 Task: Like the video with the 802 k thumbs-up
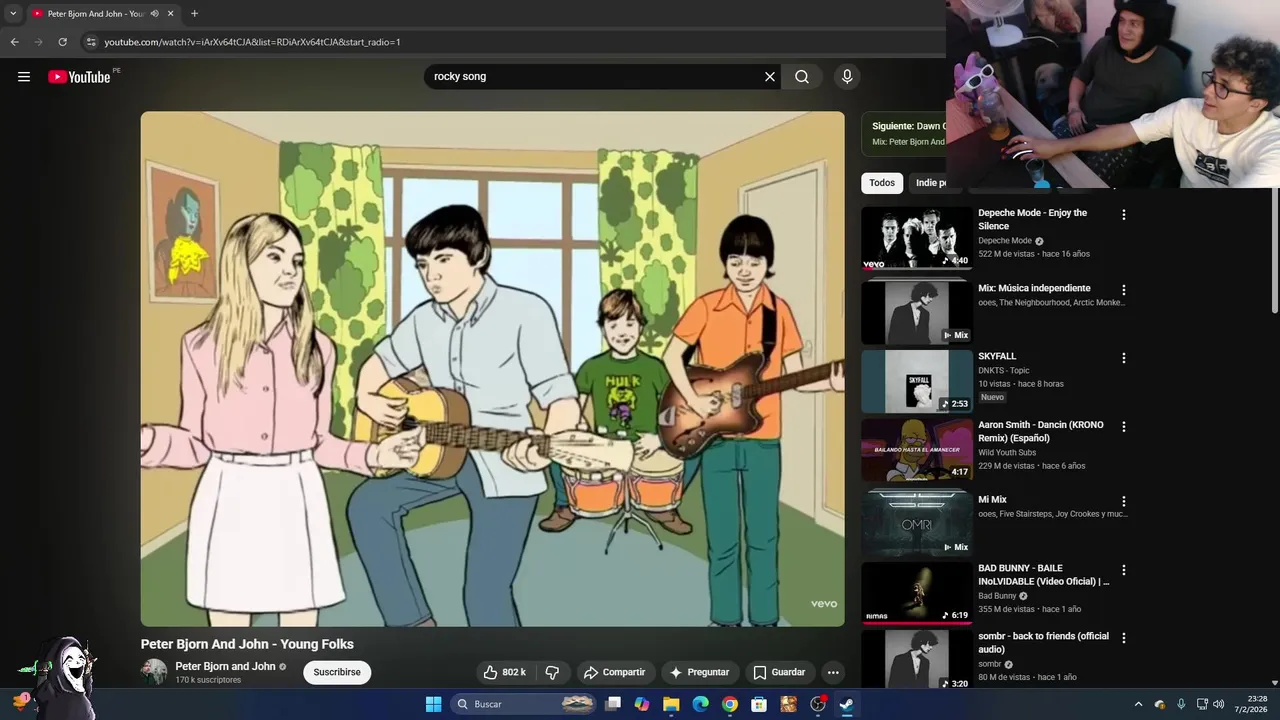[505, 672]
